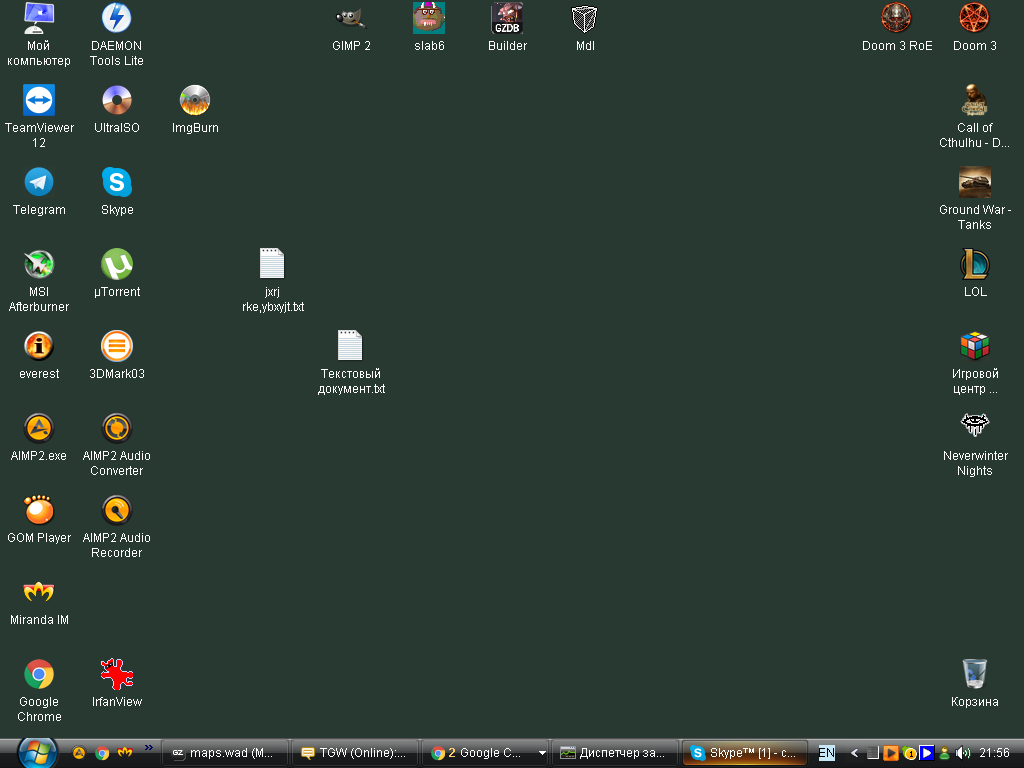Viewport: 1024px width, 768px height.
Task: Switch to Skype taskbar window
Action: pos(745,753)
